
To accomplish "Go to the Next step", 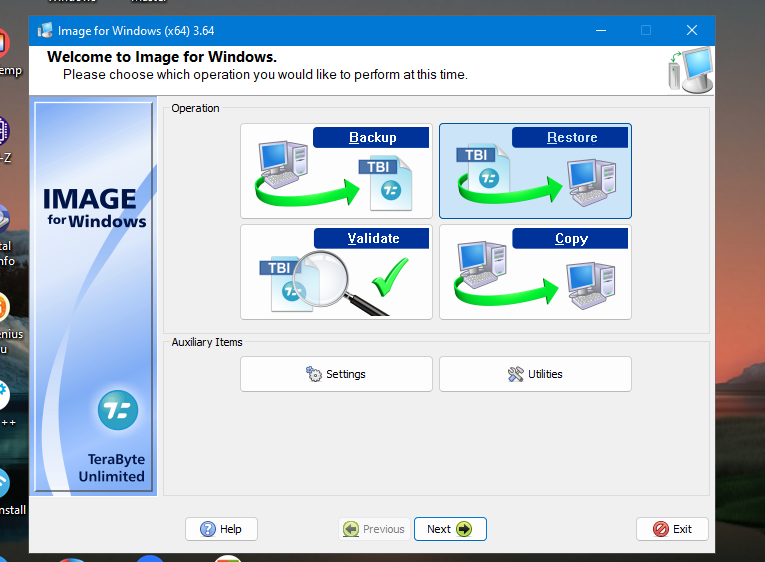I will 450,529.
